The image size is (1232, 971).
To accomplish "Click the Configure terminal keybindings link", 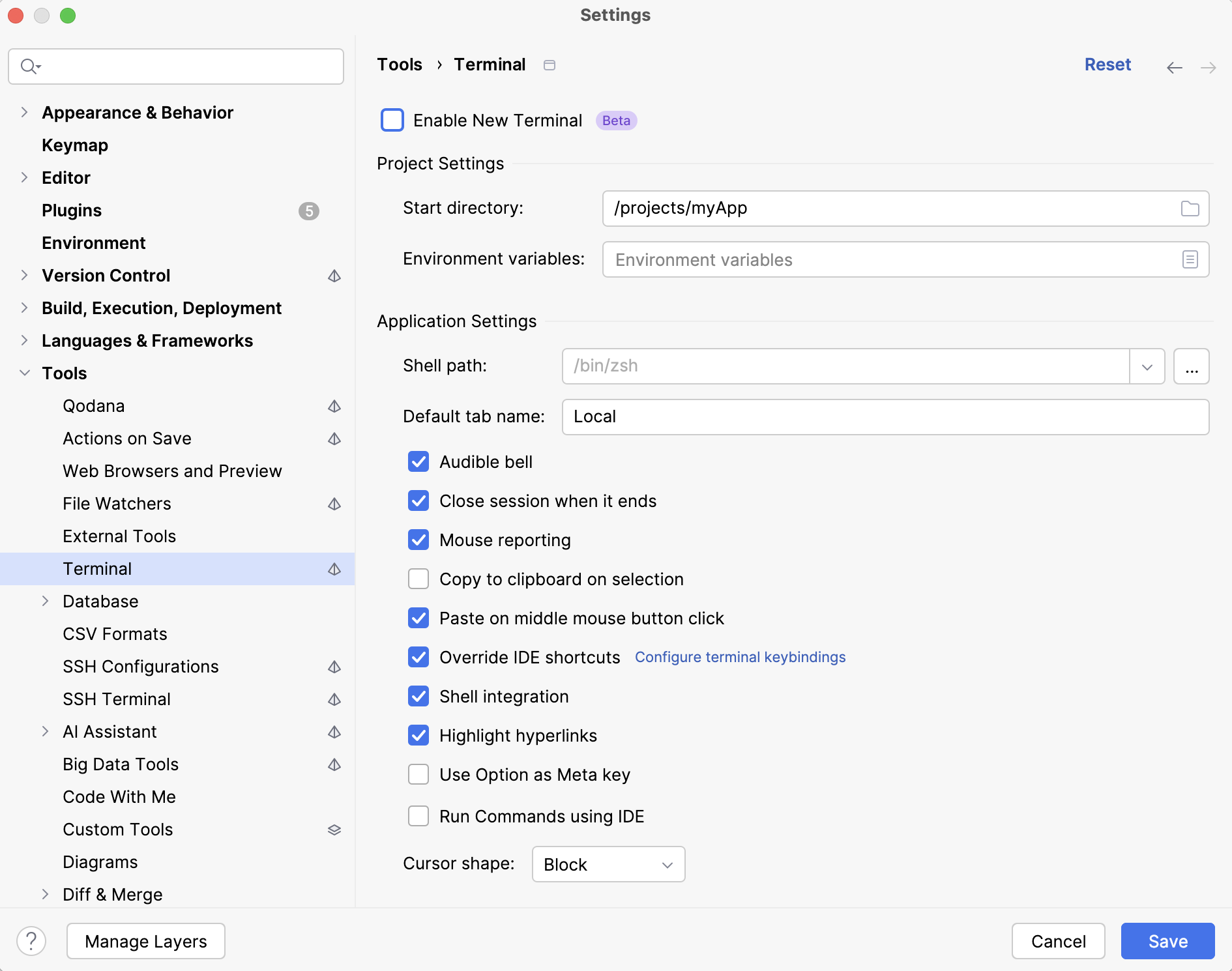I will pos(740,657).
